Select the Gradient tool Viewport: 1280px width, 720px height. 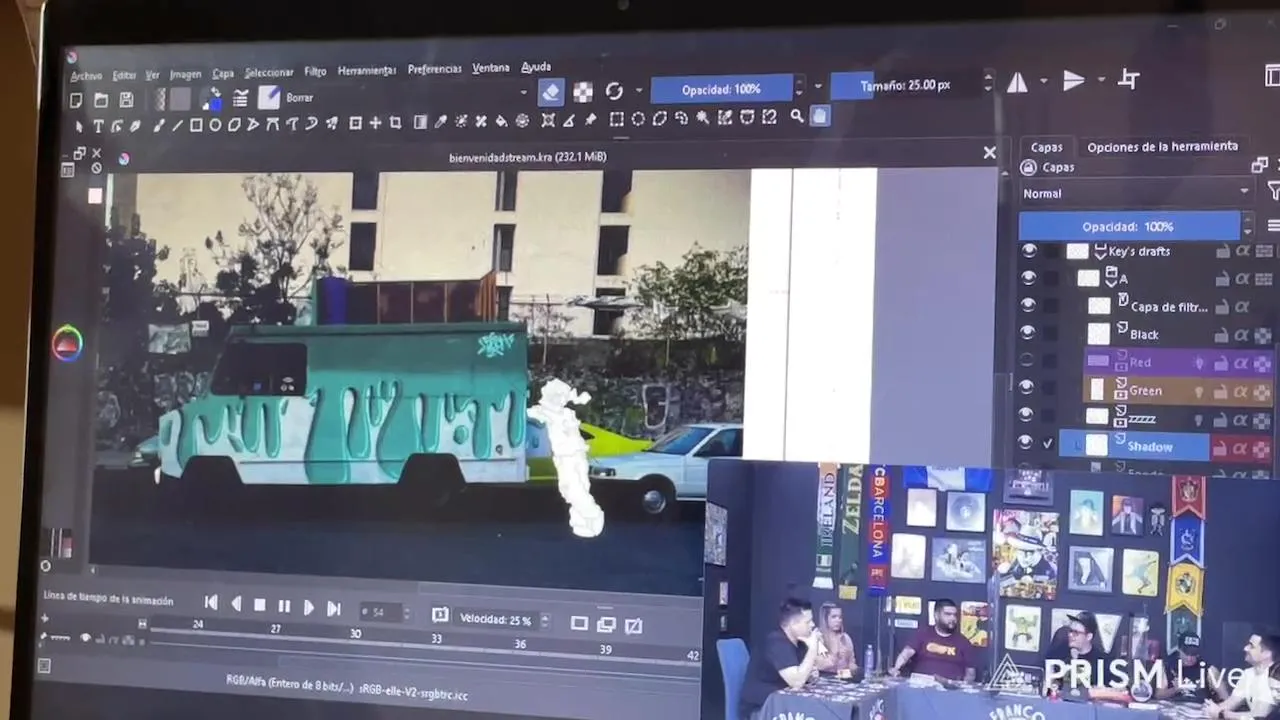click(420, 122)
